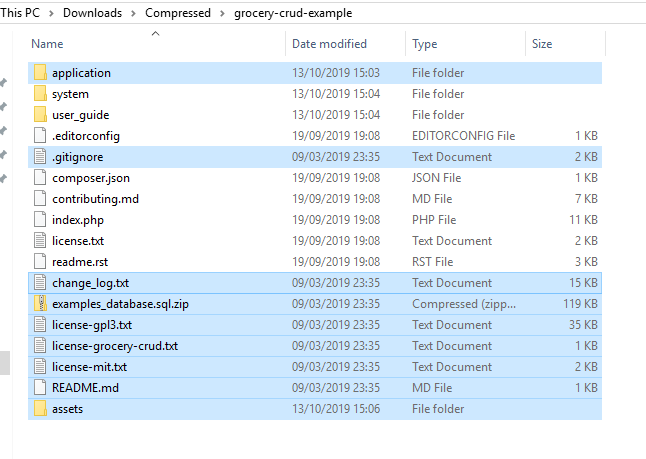Select file name README.md
The width and height of the screenshot is (646, 459).
pos(85,388)
